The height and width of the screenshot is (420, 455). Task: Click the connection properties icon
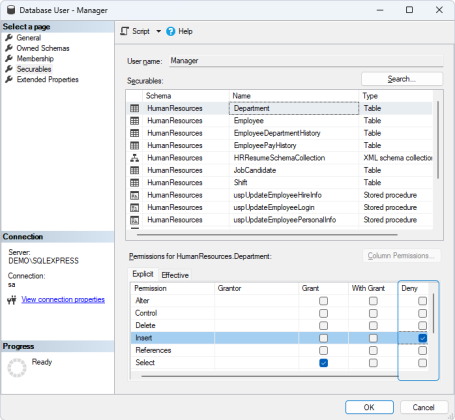point(12,300)
